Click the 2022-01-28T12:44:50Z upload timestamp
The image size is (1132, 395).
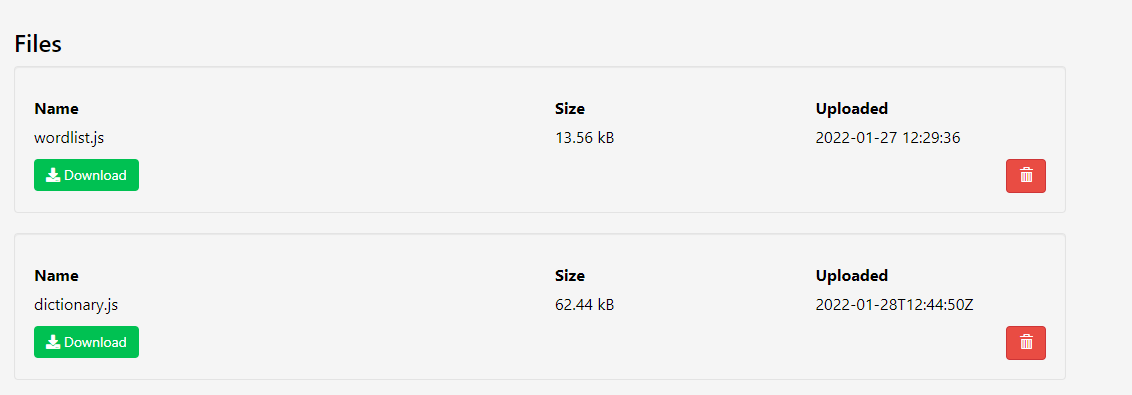click(894, 305)
